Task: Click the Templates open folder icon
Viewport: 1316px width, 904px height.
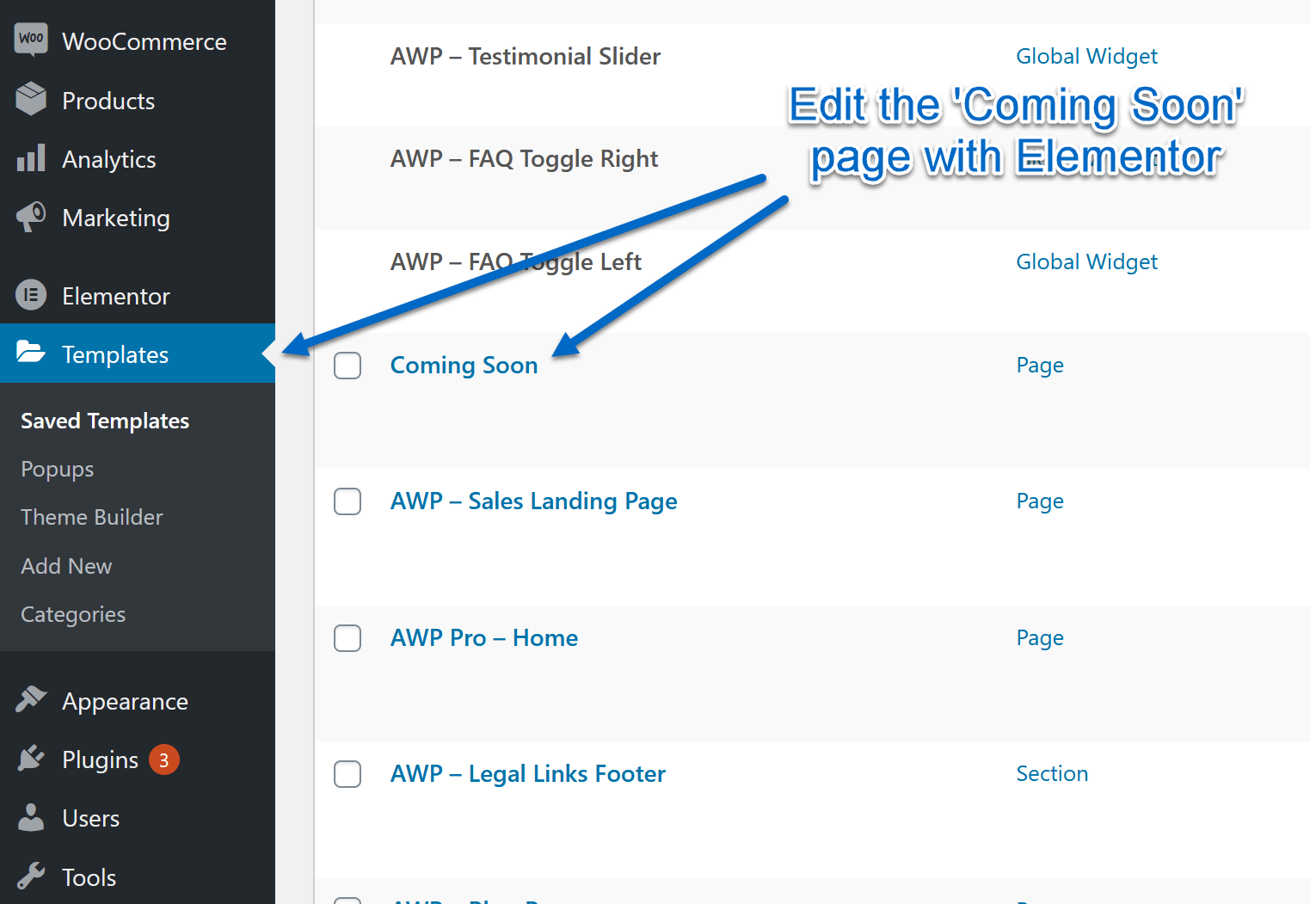Action: (31, 352)
